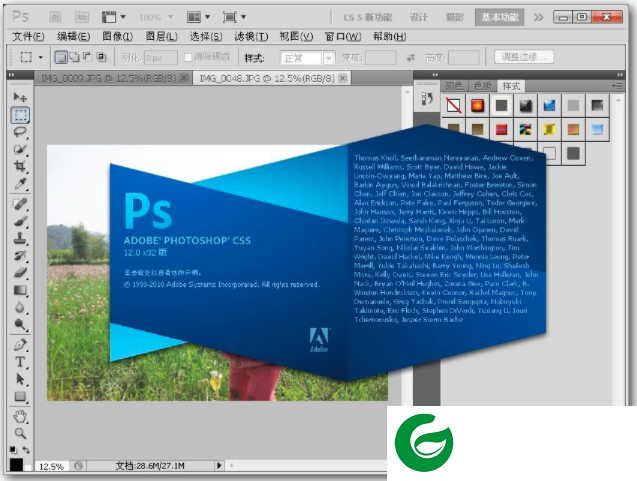Apply the no-style (red slash) swatch
The height and width of the screenshot is (481, 637).
point(453,106)
